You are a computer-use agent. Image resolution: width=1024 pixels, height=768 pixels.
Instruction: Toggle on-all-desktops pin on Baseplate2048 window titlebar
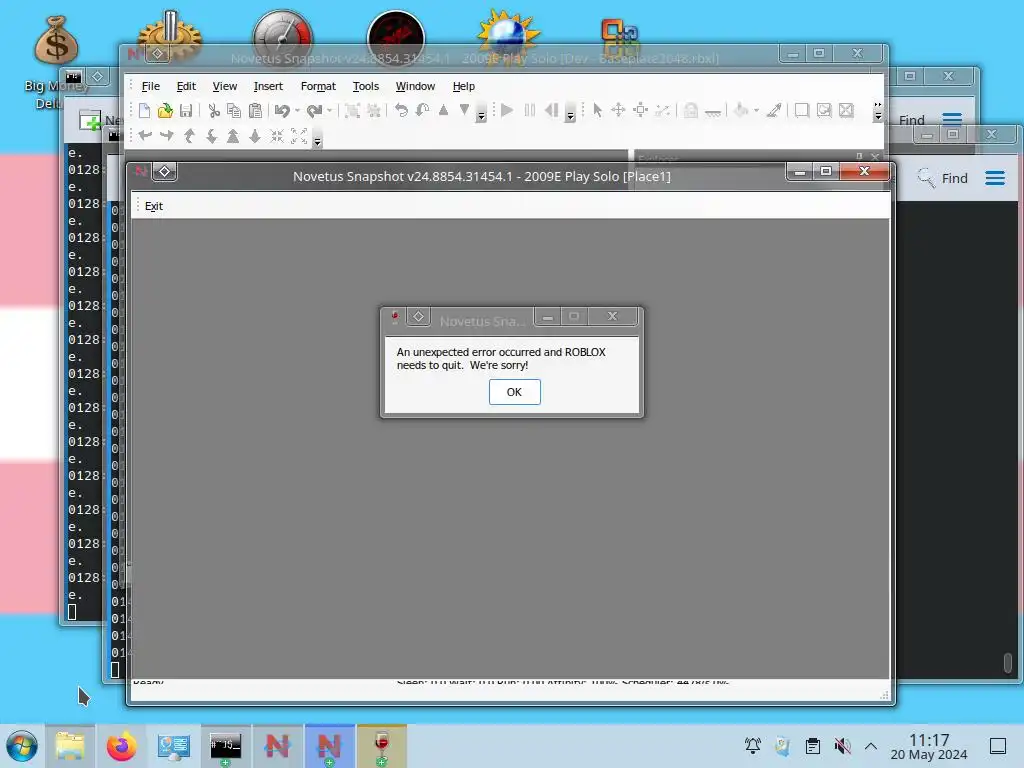click(157, 54)
